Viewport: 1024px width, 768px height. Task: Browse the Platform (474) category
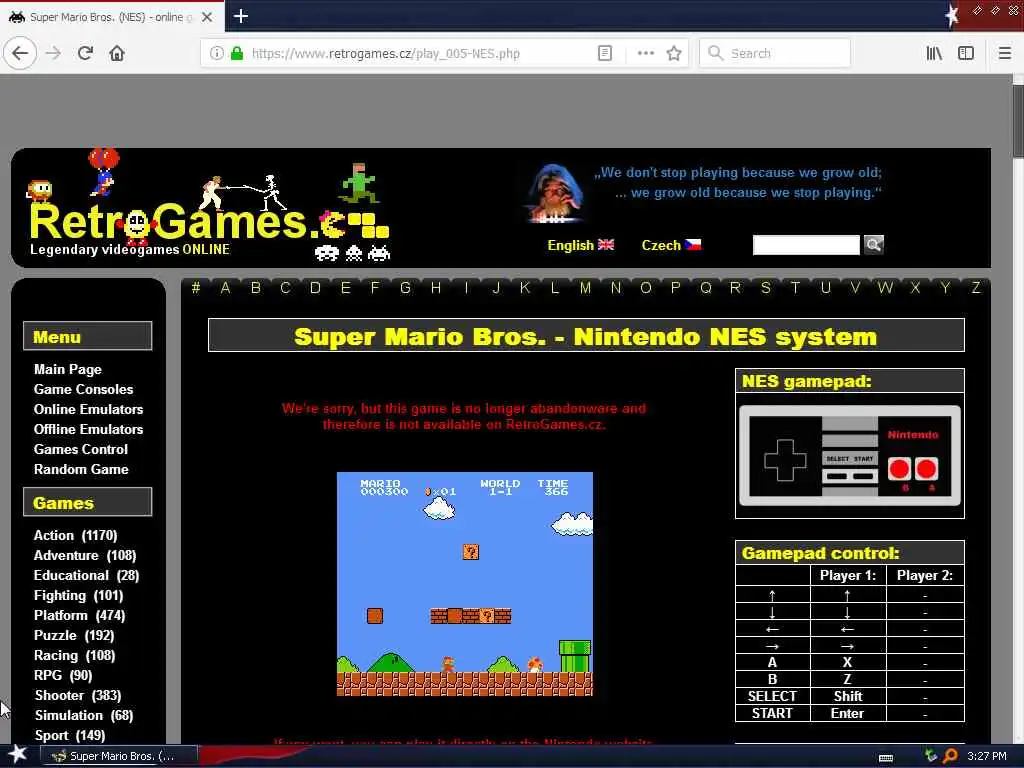coord(80,616)
